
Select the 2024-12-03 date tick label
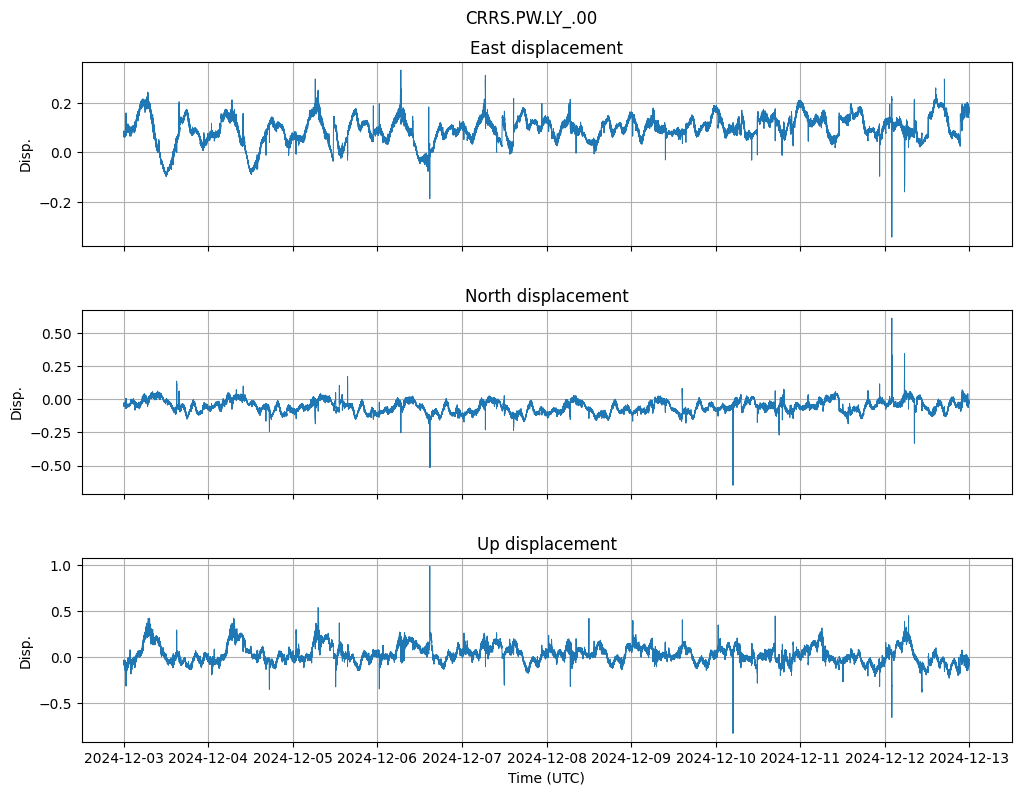tap(124, 759)
